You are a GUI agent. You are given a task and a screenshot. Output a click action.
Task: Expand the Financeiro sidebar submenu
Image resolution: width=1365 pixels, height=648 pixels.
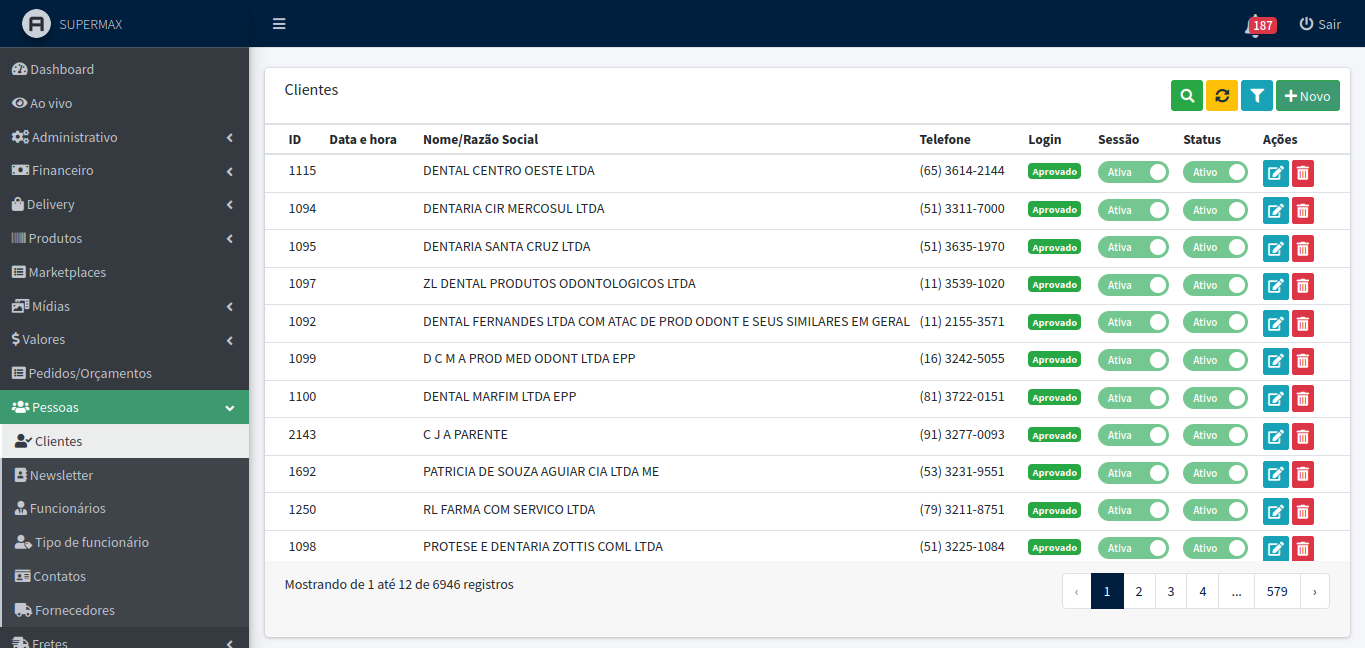pos(124,171)
